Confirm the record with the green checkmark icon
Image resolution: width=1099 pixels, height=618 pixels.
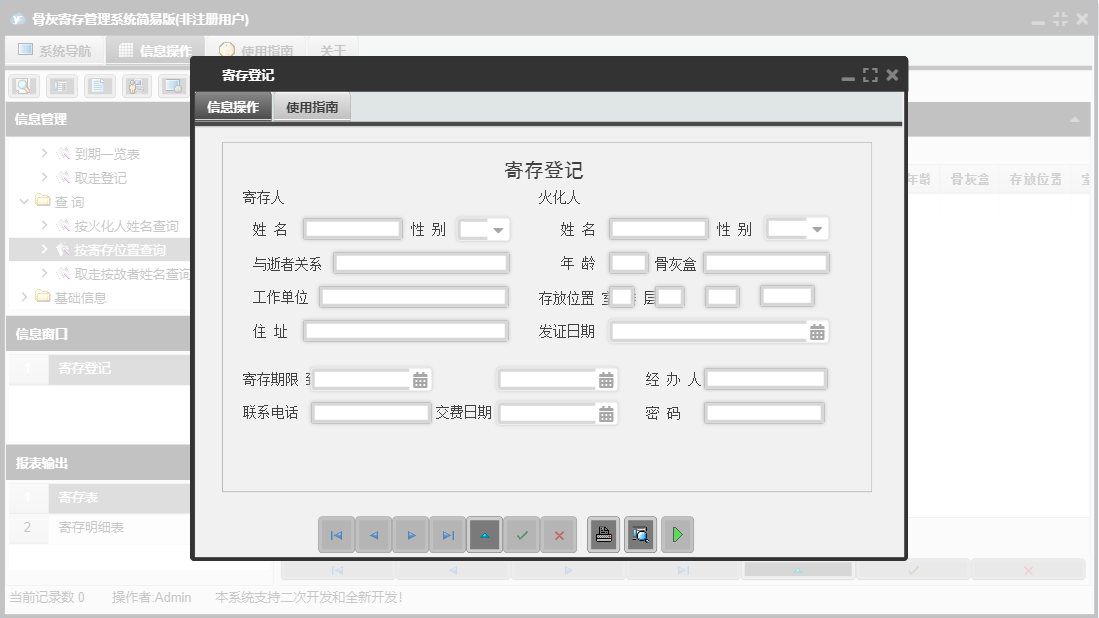[522, 534]
